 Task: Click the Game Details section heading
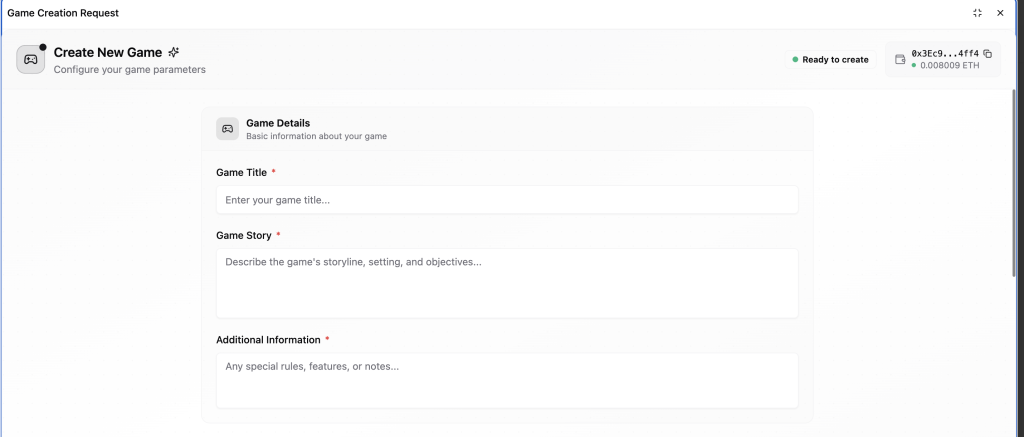(x=278, y=123)
